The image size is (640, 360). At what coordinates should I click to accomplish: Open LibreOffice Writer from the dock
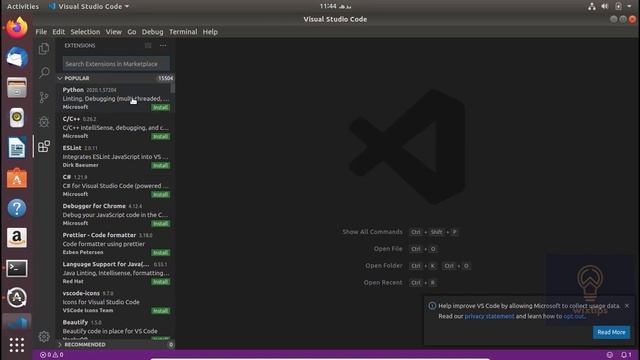17,148
